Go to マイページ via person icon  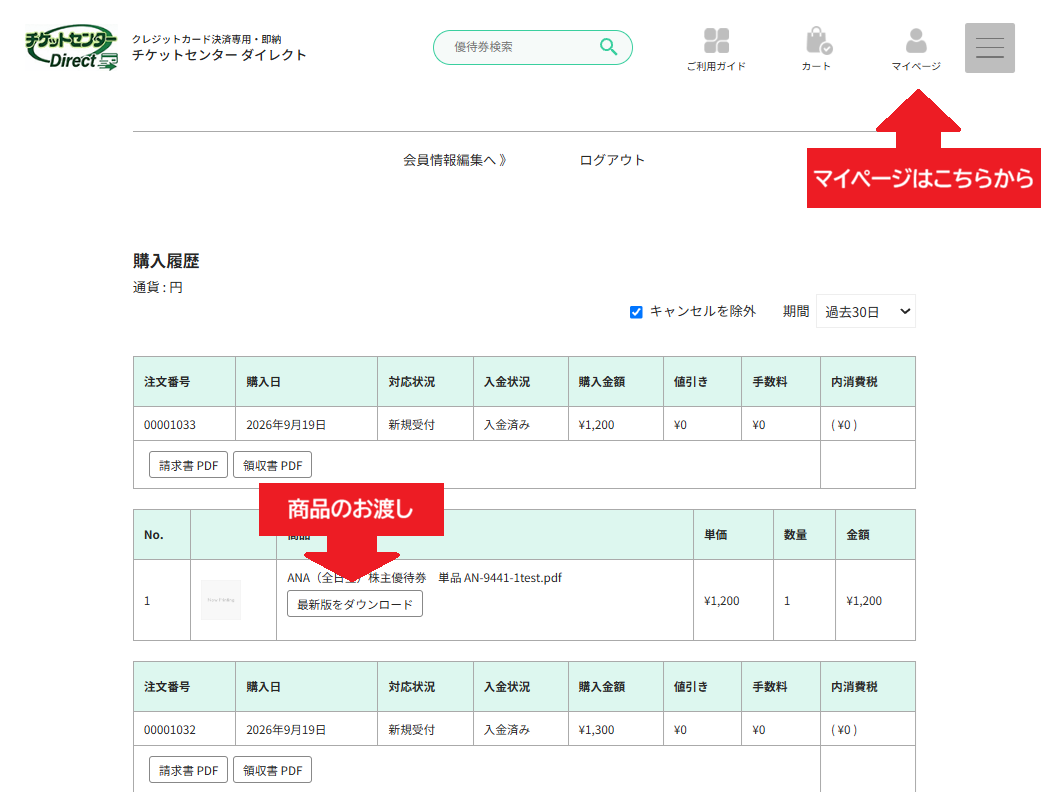[x=916, y=49]
